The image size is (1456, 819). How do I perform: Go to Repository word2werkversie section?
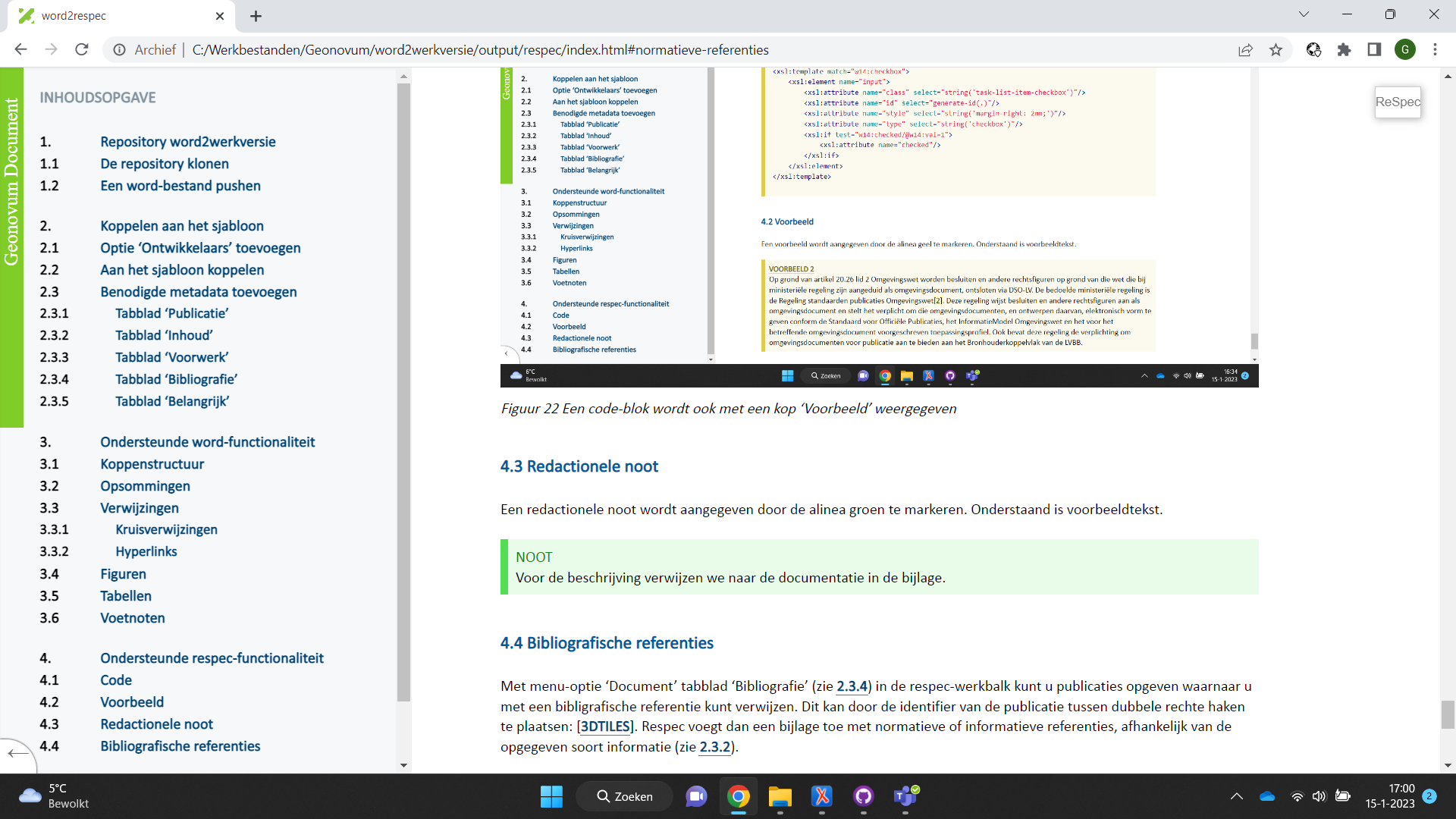pos(188,142)
